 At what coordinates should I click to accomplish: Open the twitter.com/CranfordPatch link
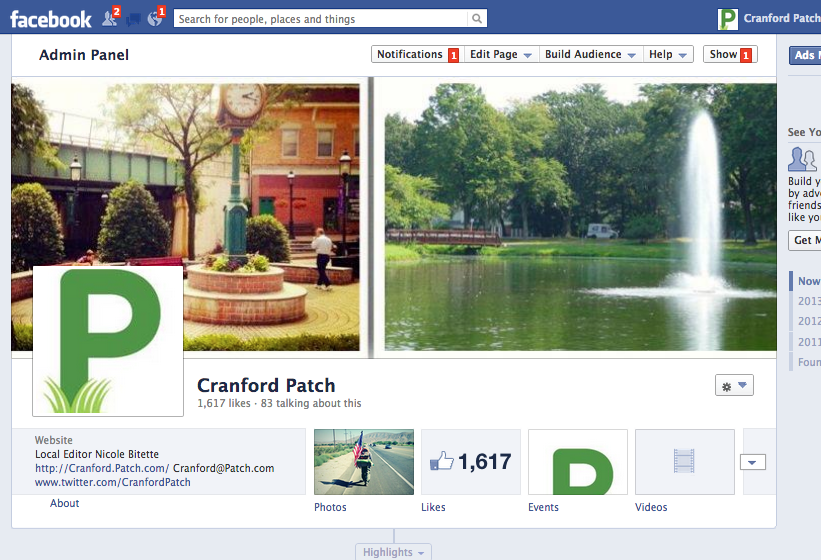pyautogui.click(x=113, y=482)
